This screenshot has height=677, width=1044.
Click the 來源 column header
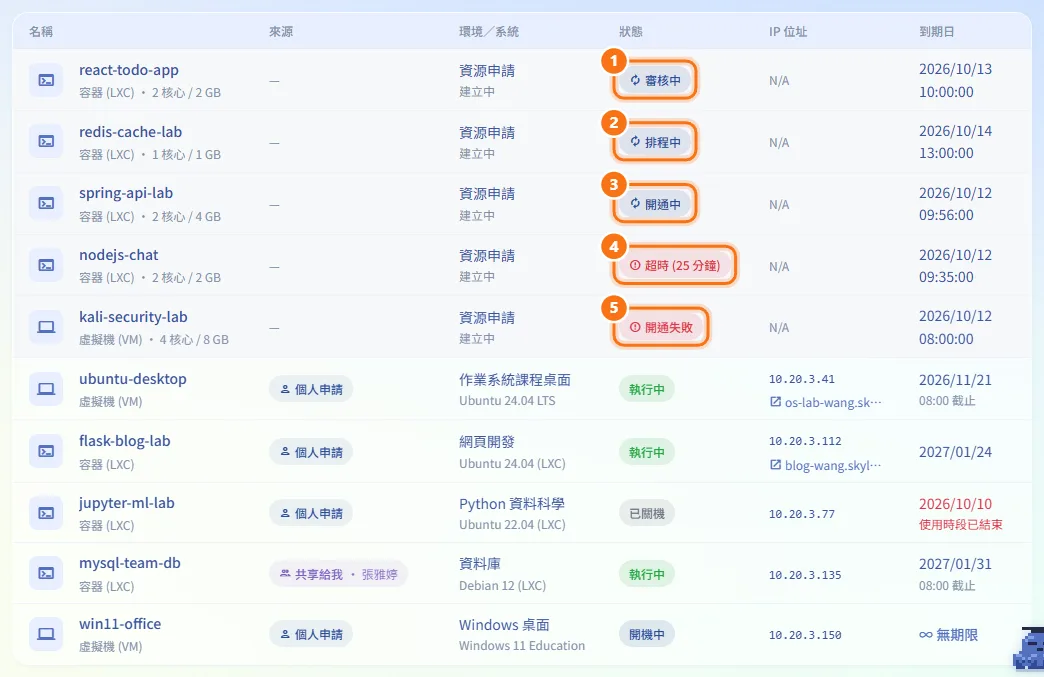tap(281, 31)
